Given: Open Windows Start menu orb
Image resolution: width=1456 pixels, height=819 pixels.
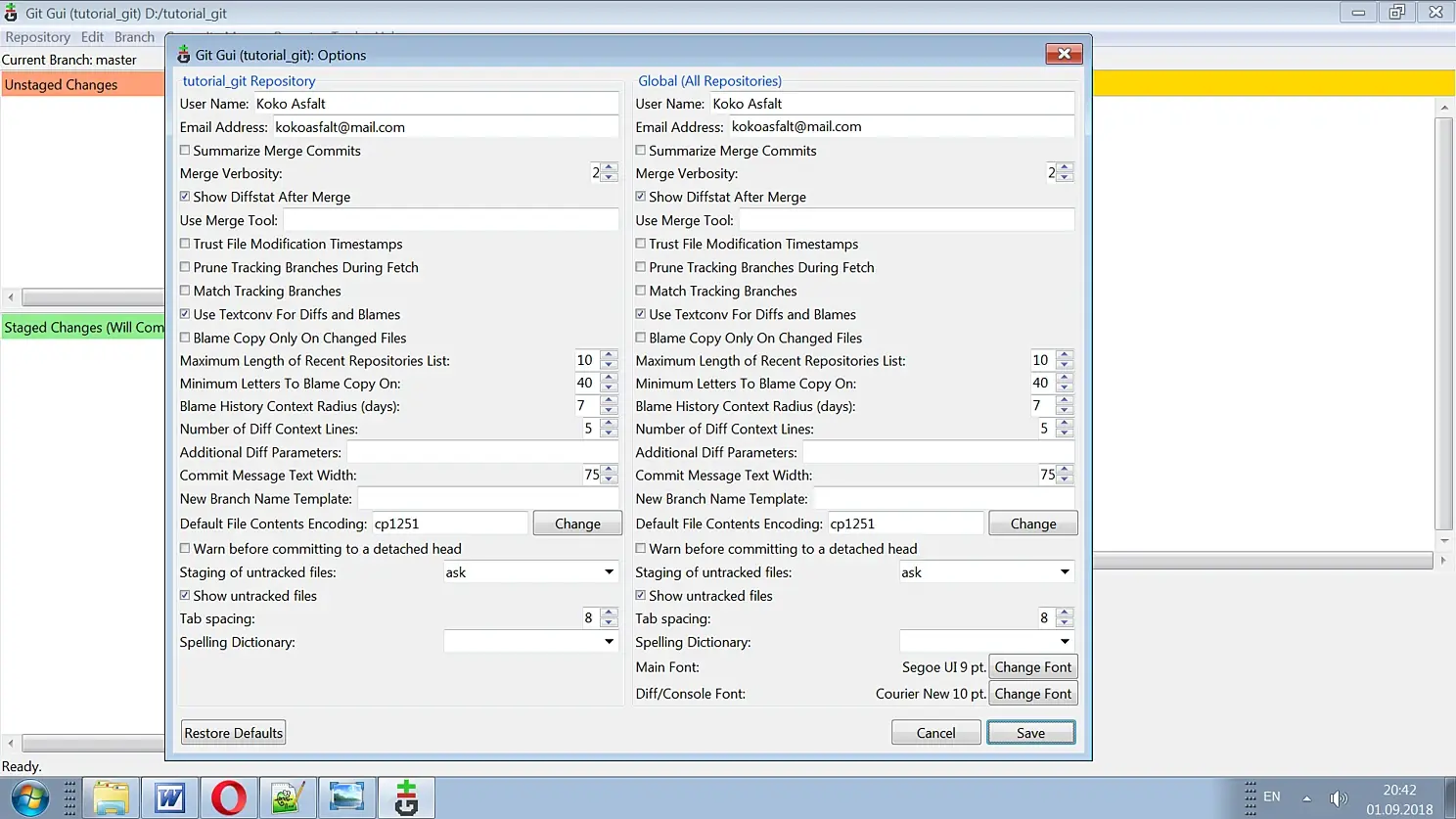Looking at the screenshot, I should [29, 797].
